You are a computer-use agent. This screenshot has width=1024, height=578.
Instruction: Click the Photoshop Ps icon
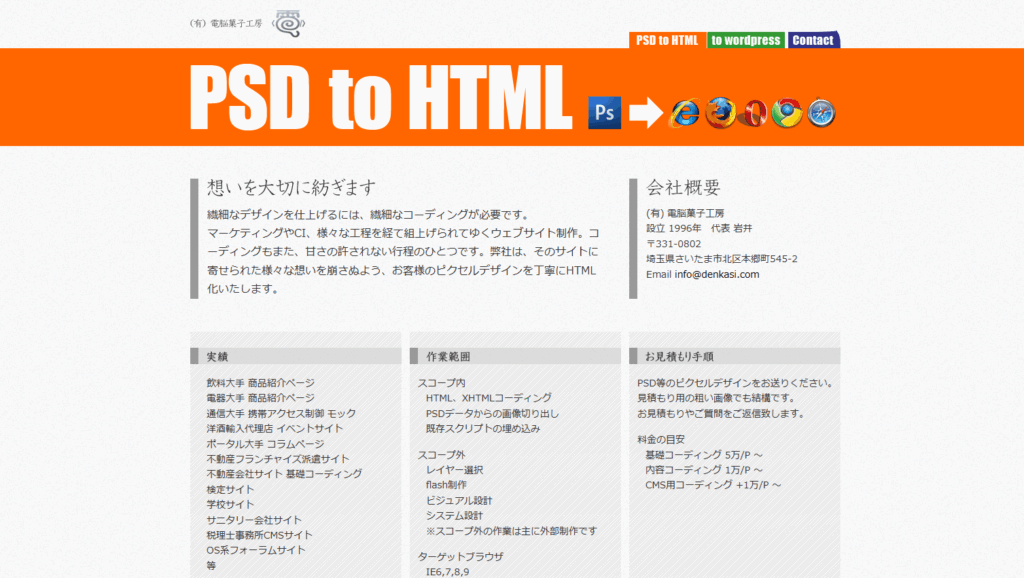pyautogui.click(x=604, y=112)
